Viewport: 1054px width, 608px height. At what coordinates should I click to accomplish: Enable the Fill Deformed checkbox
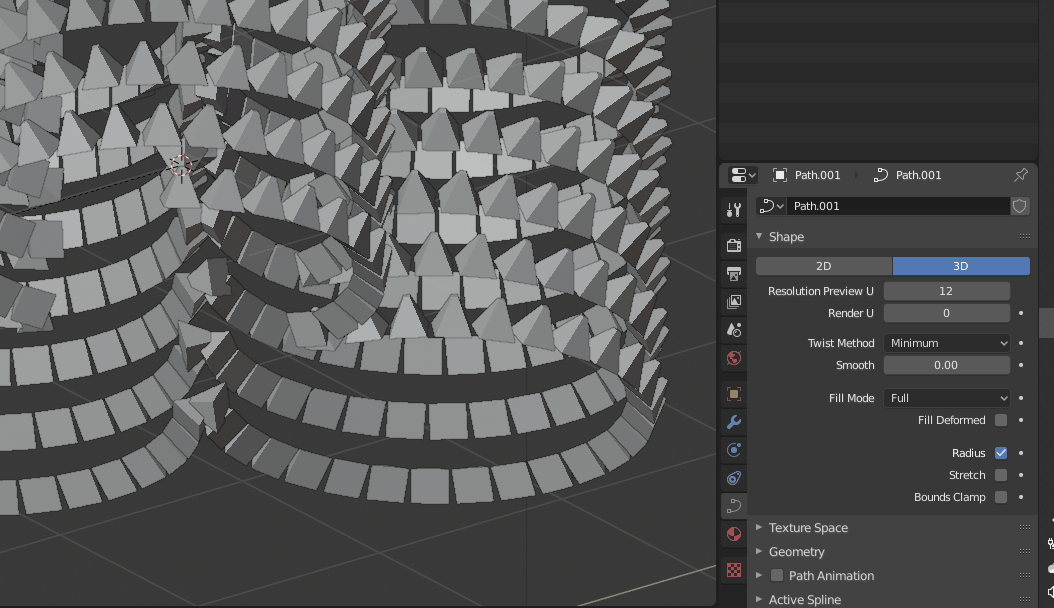(1001, 421)
